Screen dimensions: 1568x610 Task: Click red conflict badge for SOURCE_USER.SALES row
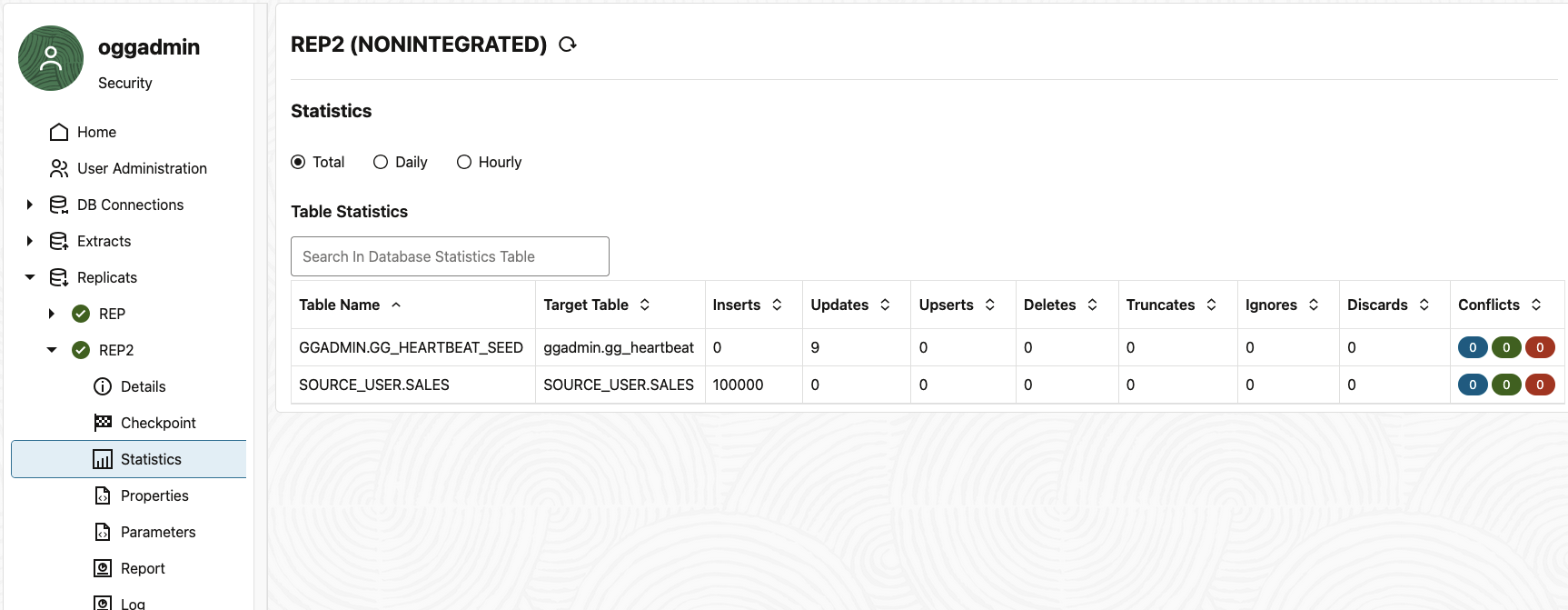1540,385
